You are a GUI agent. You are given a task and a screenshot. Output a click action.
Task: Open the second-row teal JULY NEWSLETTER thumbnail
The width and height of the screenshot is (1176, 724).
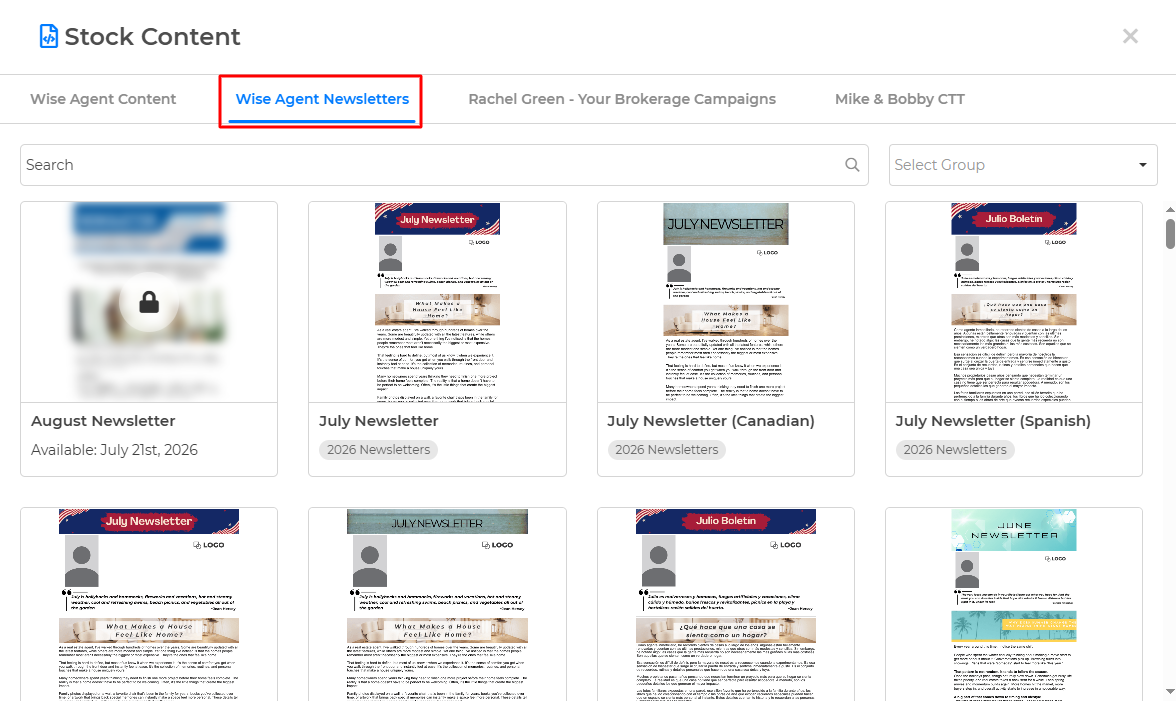tap(437, 605)
